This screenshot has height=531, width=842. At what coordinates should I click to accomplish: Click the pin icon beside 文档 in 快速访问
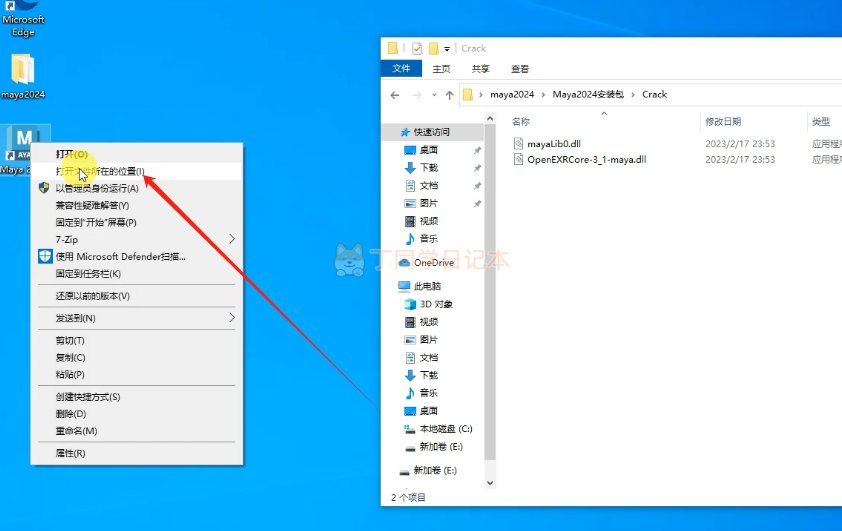pos(477,186)
